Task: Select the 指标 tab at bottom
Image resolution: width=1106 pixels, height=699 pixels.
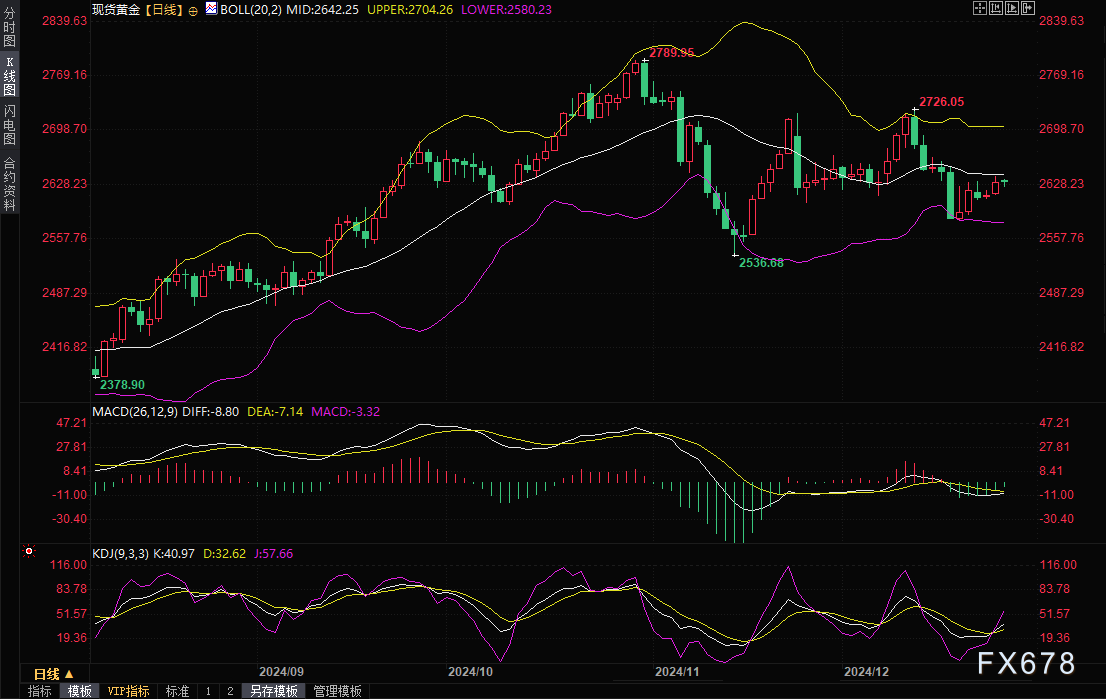Action: 40,691
